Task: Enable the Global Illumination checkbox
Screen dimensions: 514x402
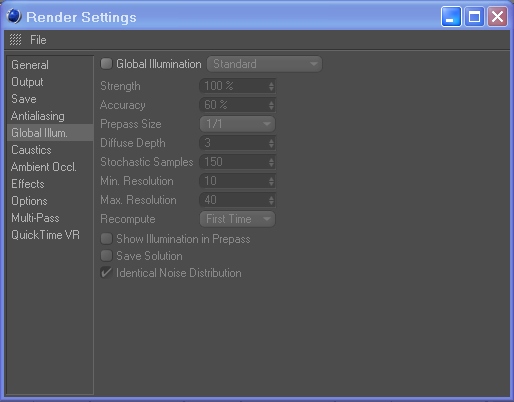Action: tap(106, 64)
